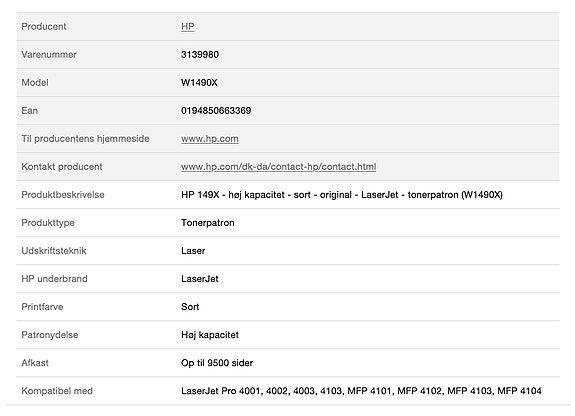Image resolution: width=575 pixels, height=416 pixels.
Task: Visit the www.hp.com website link
Action: pyautogui.click(x=210, y=139)
